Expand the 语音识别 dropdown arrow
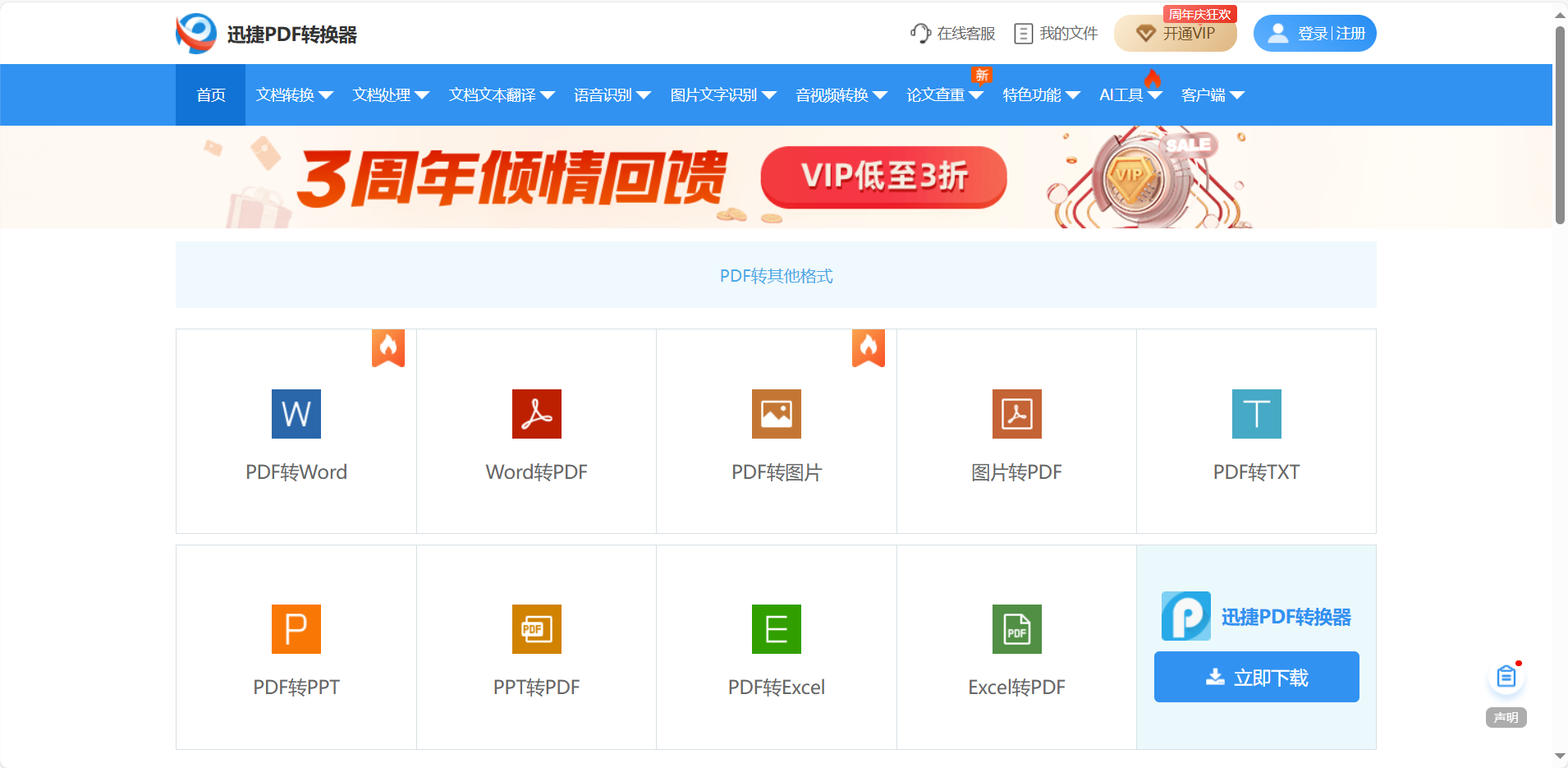1568x768 pixels. pos(644,95)
